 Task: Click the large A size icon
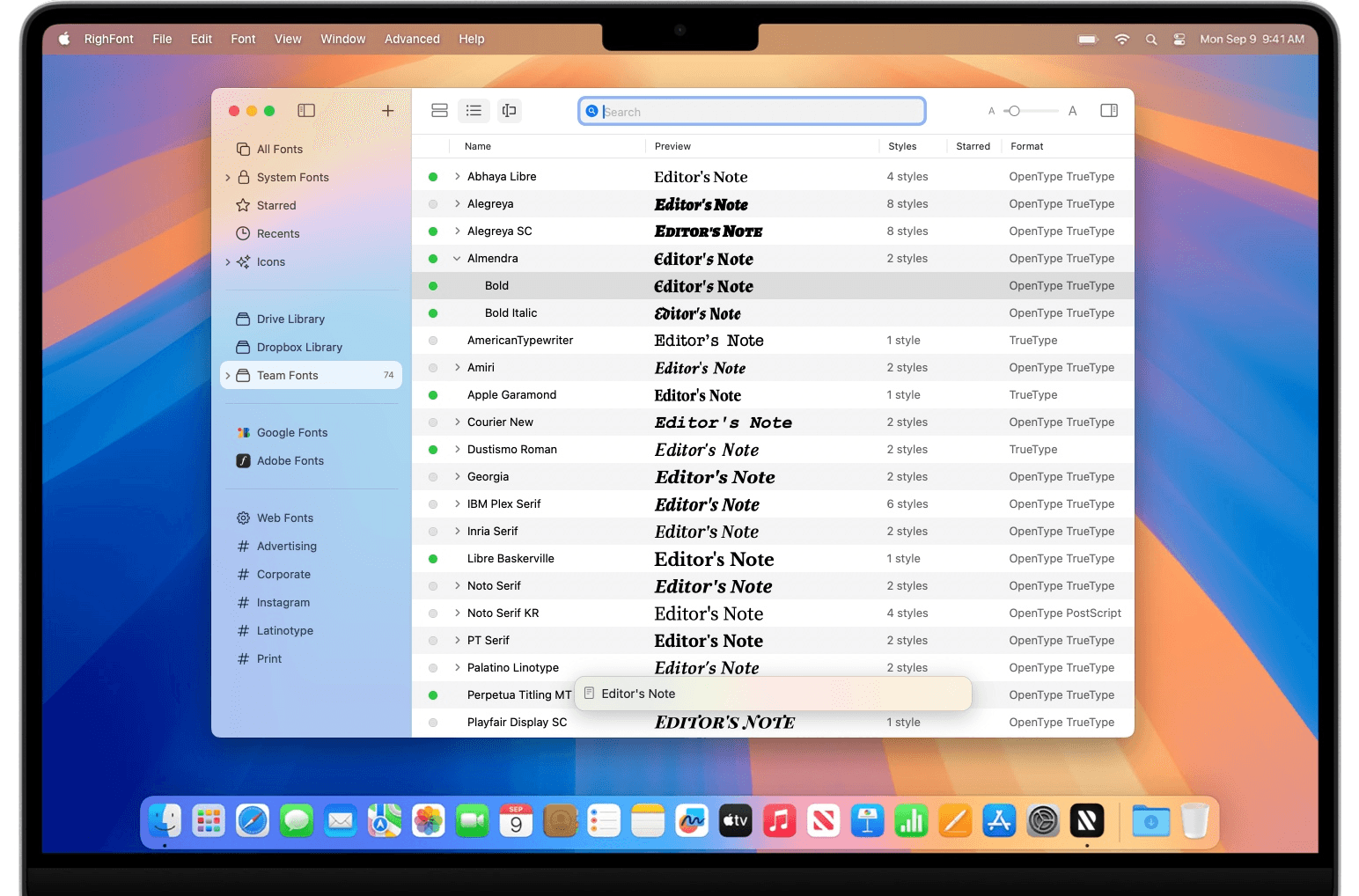(x=1072, y=112)
